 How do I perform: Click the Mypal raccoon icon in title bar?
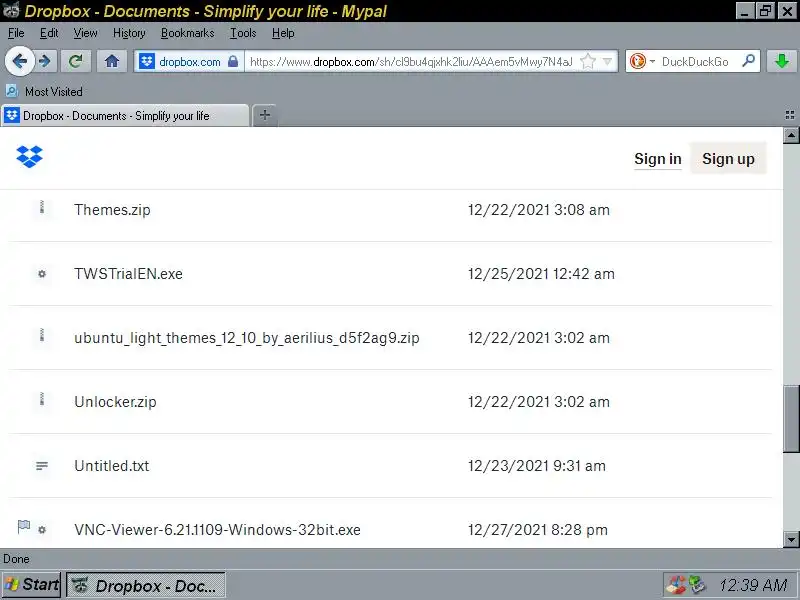[11, 10]
